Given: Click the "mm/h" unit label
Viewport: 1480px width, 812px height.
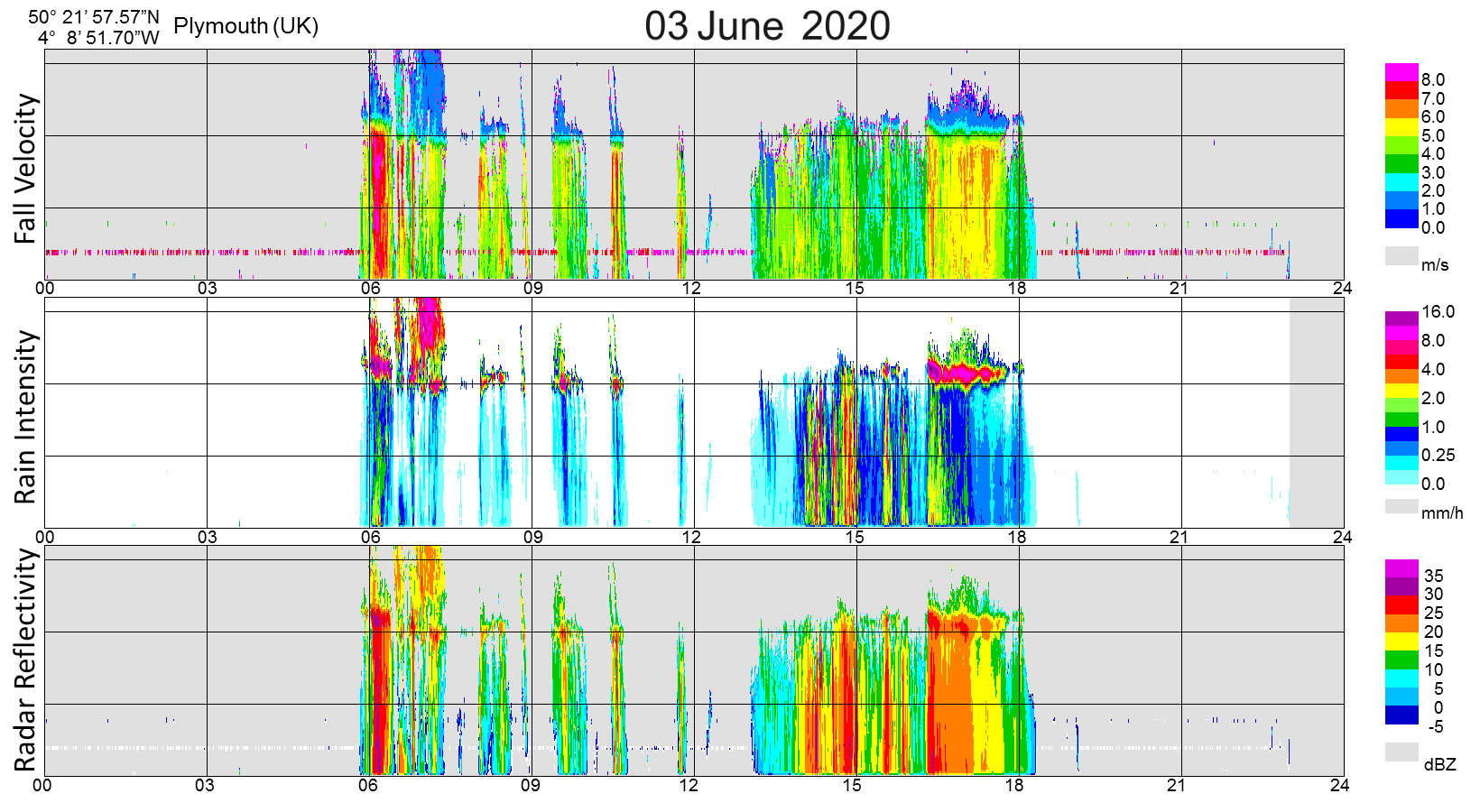Looking at the screenshot, I should (1442, 512).
